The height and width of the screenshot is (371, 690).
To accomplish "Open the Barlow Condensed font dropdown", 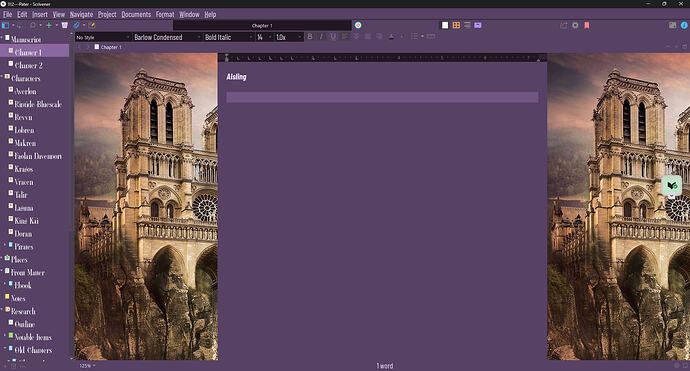I will (x=167, y=37).
